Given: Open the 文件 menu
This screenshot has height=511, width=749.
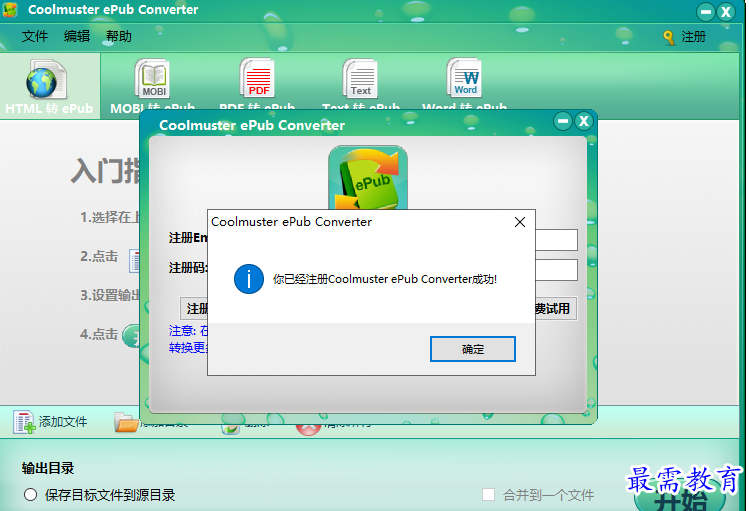Looking at the screenshot, I should 35,36.
